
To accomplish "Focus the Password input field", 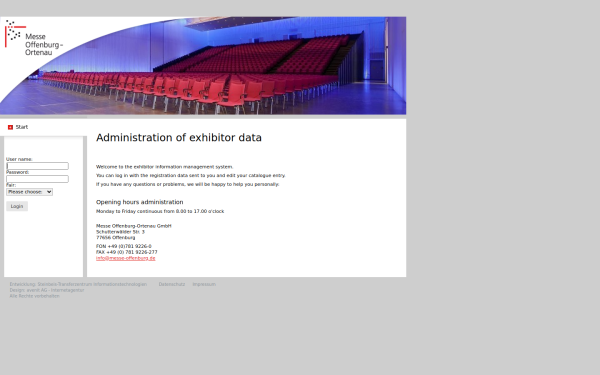I will (38, 179).
